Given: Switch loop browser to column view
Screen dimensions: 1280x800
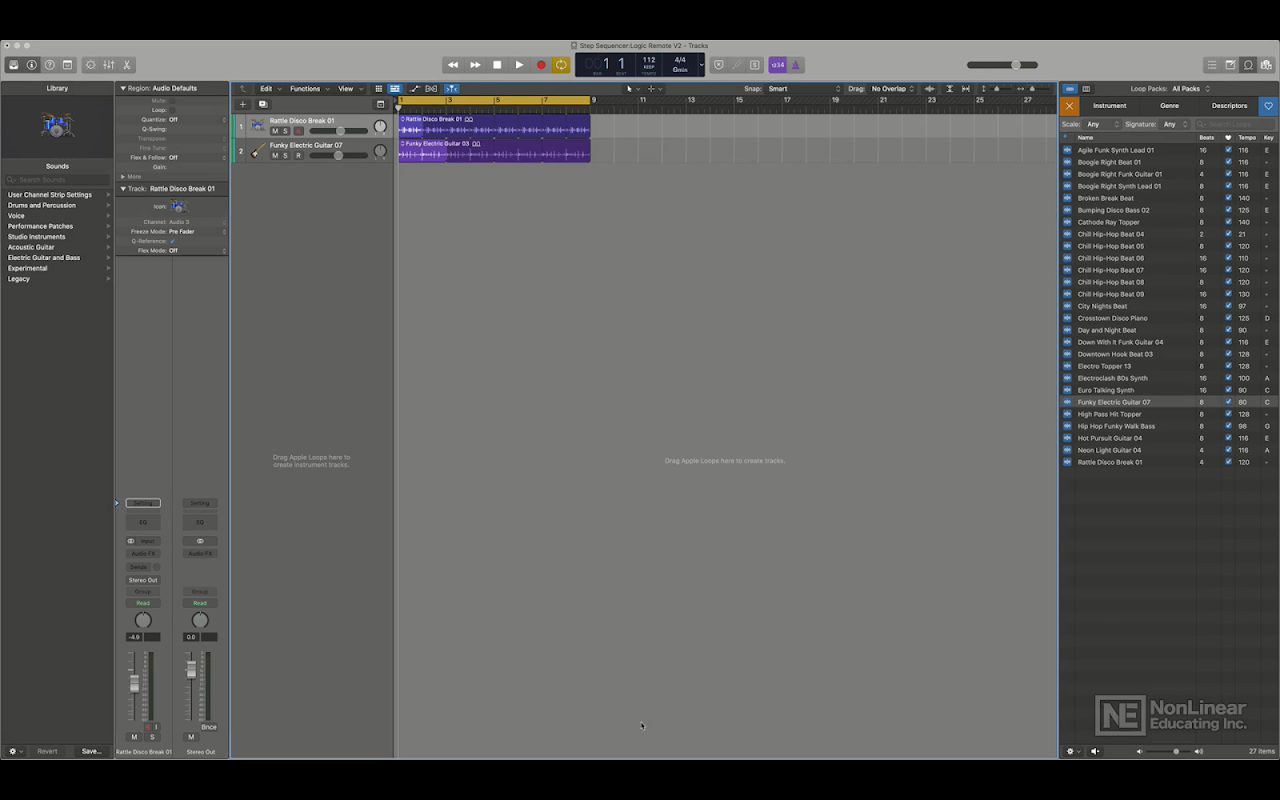Looking at the screenshot, I should point(1087,89).
